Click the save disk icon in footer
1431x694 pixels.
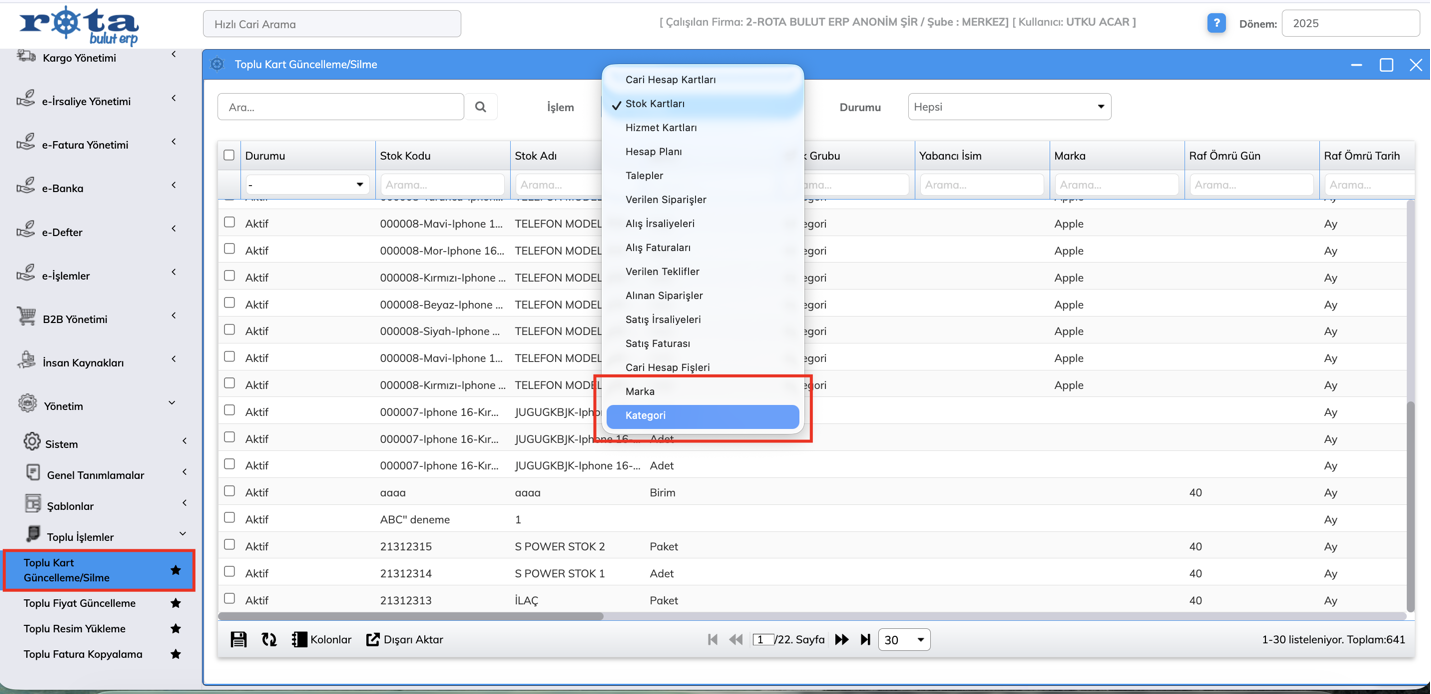pos(238,640)
